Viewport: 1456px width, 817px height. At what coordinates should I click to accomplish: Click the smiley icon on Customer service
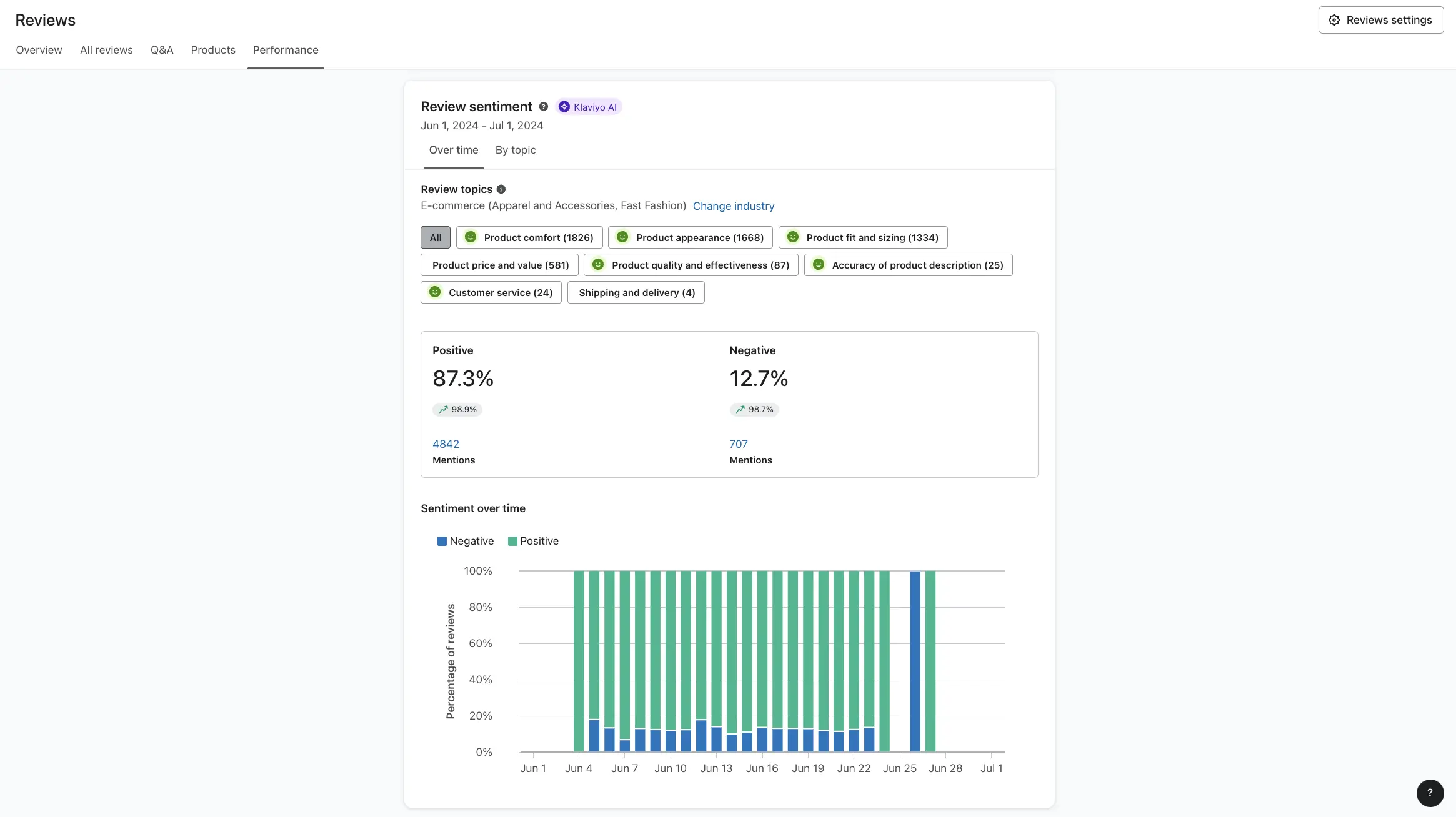(436, 292)
